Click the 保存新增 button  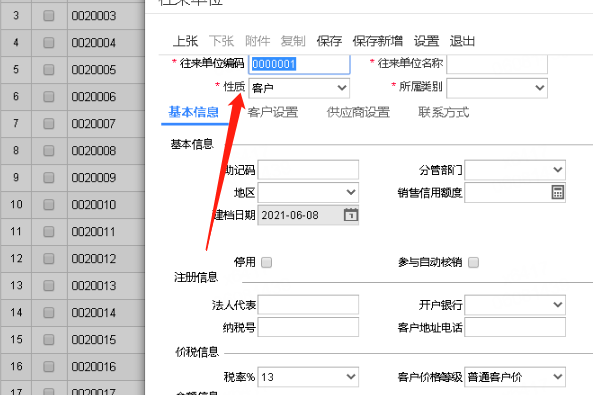click(377, 41)
